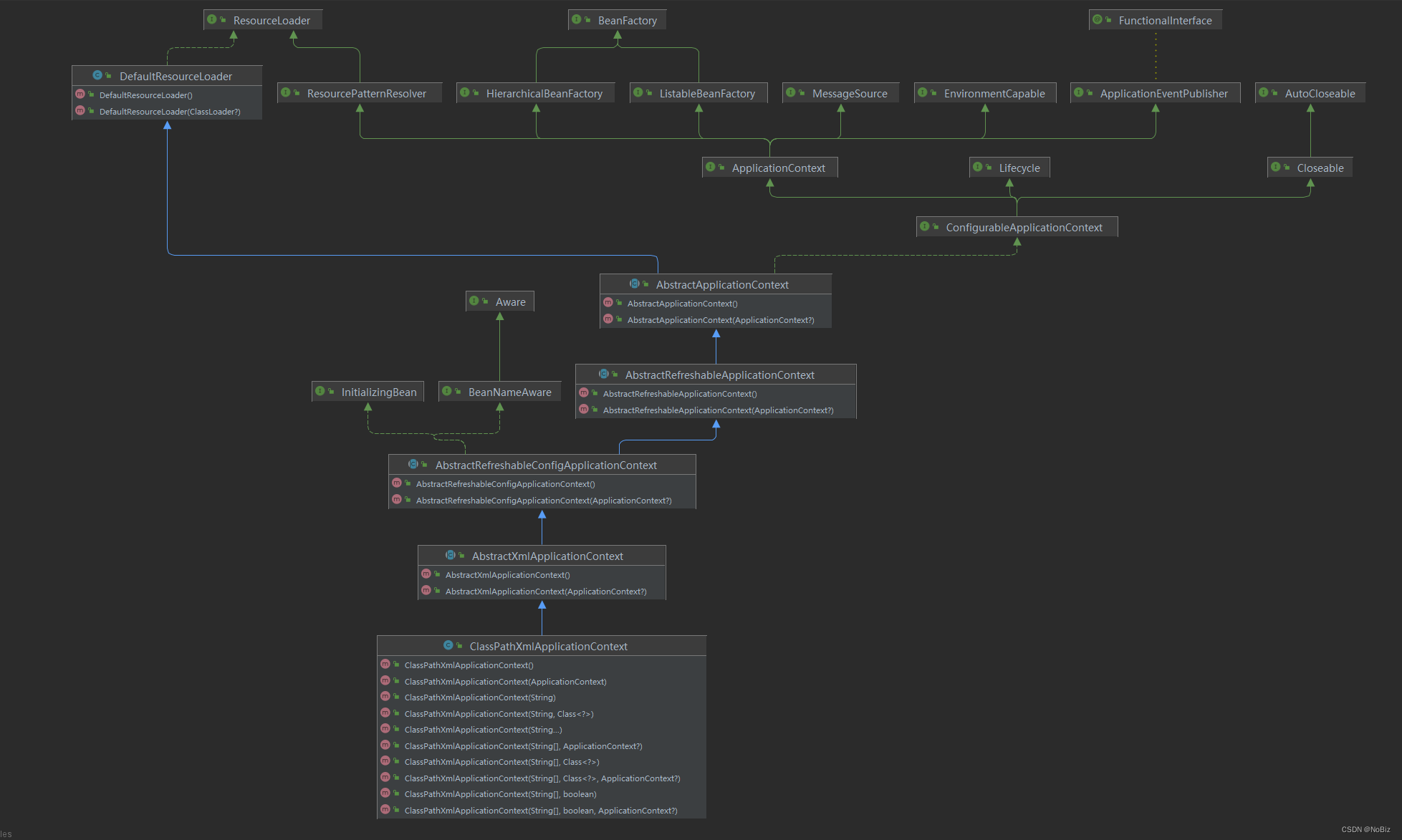Select constructor ClassPathXmlApplicationContext(String, Class<?>)

click(x=498, y=714)
